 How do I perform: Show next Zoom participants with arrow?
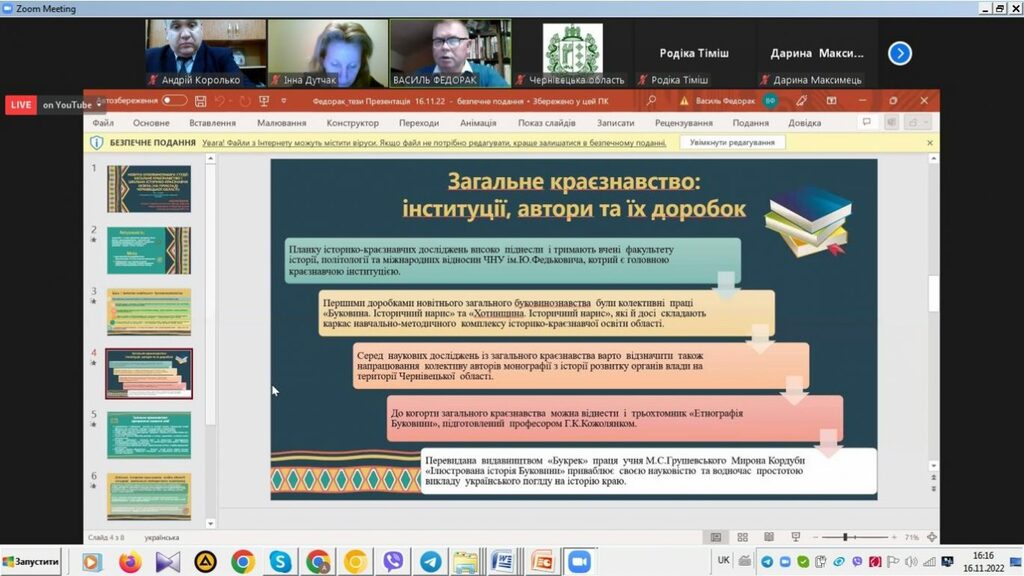[x=900, y=53]
